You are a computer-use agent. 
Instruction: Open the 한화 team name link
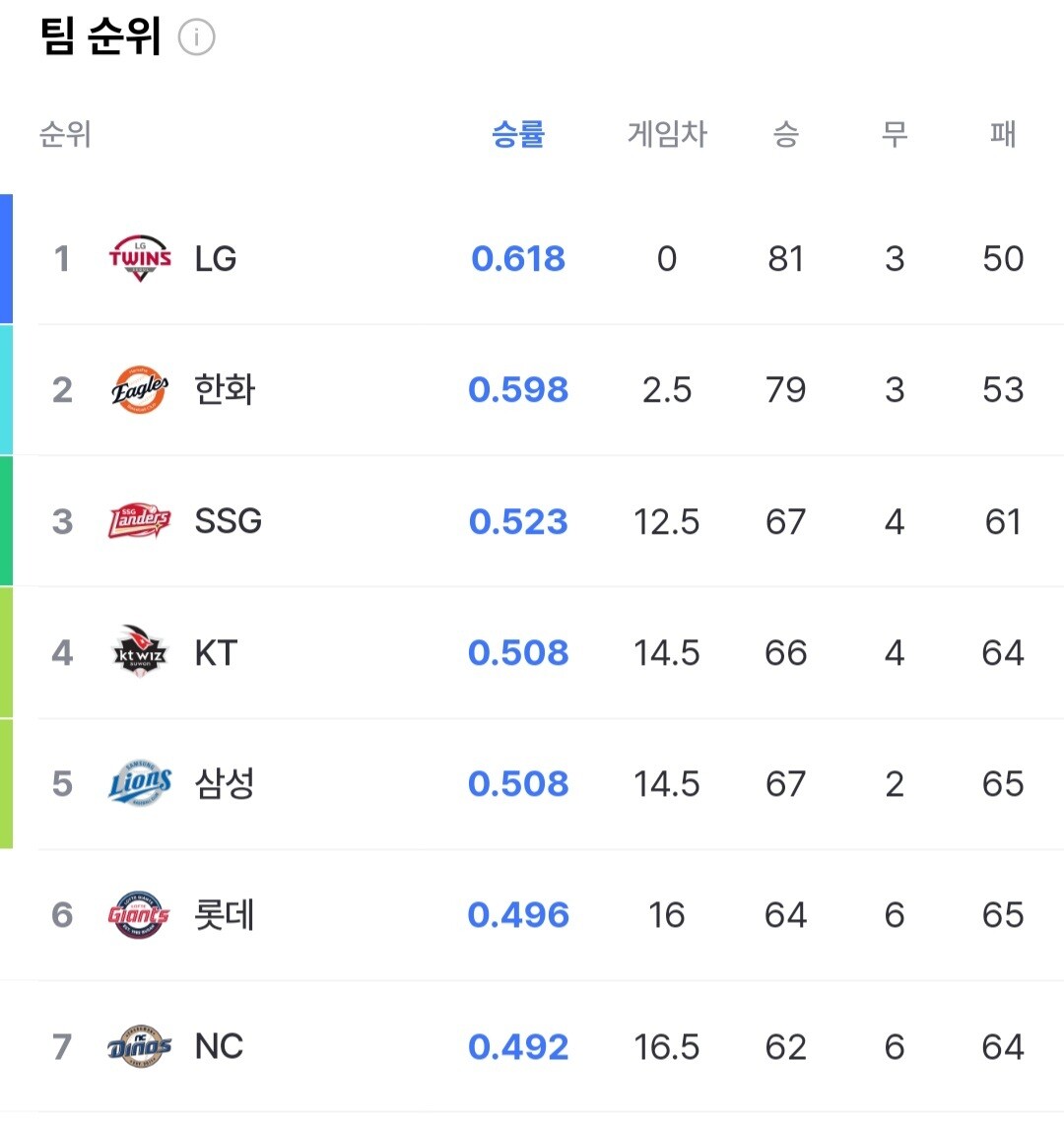pyautogui.click(x=225, y=390)
